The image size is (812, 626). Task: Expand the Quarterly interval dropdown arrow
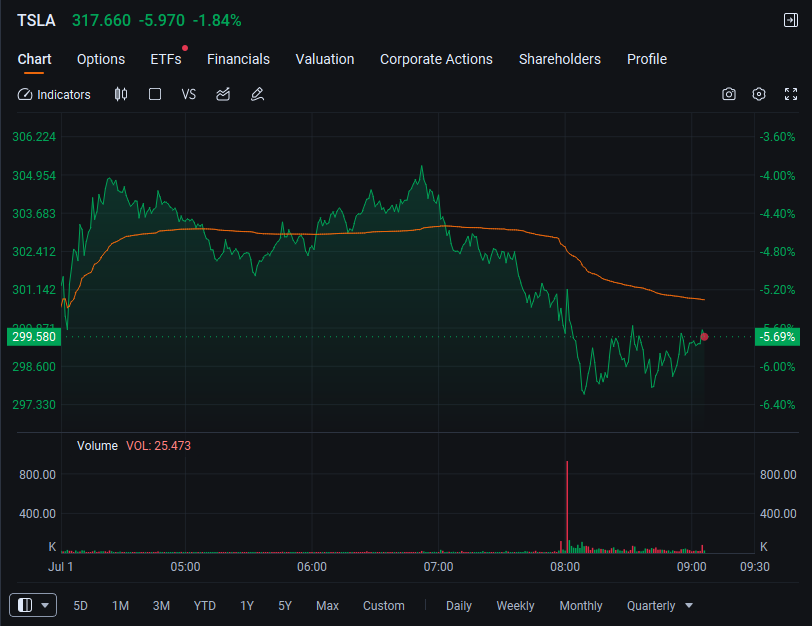689,605
